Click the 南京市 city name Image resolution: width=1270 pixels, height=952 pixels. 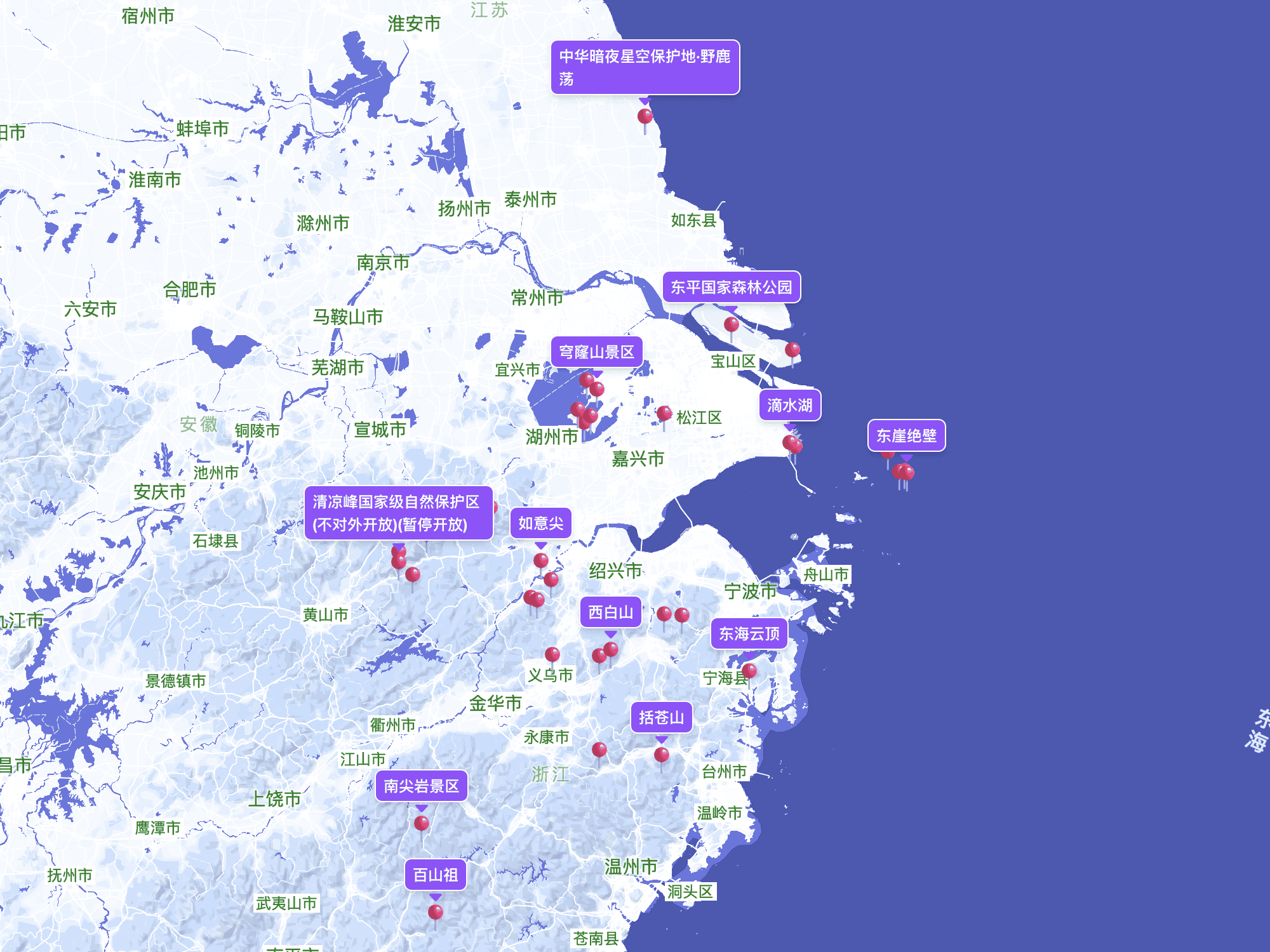383,263
